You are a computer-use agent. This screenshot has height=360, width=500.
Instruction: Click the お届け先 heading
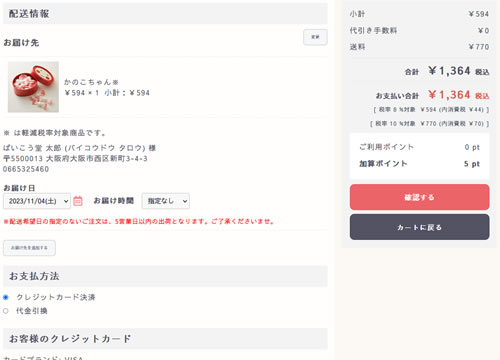(21, 43)
